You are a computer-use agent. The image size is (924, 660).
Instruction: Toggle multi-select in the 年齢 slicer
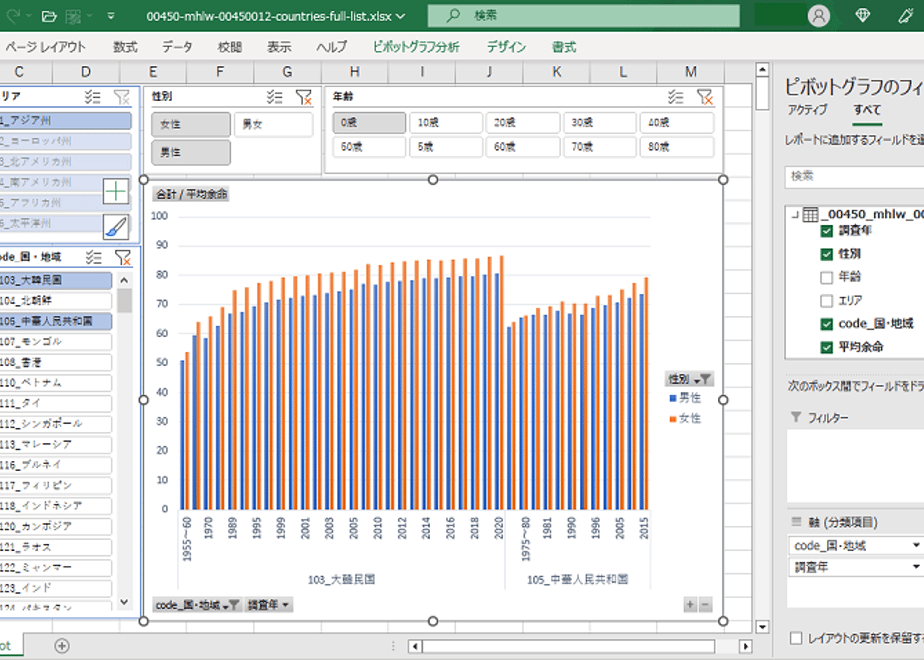pyautogui.click(x=675, y=97)
